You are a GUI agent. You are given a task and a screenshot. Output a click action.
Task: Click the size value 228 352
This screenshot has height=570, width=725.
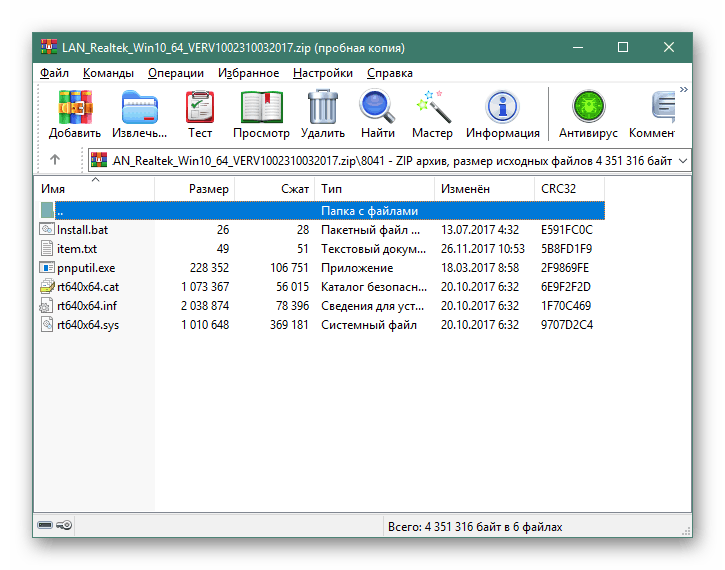pos(209,268)
